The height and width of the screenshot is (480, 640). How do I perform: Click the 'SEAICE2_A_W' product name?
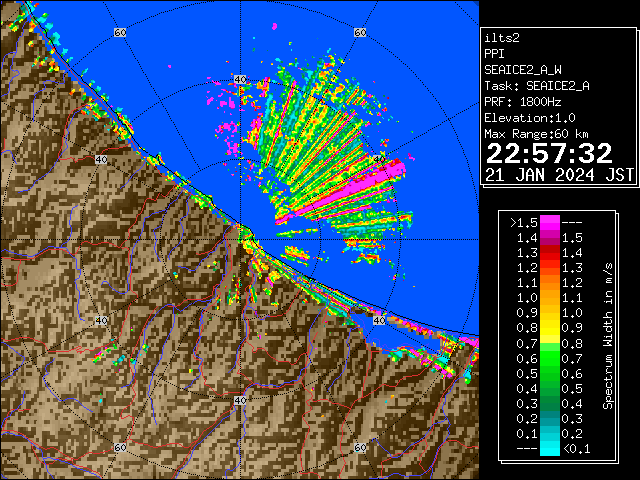pyautogui.click(x=523, y=70)
